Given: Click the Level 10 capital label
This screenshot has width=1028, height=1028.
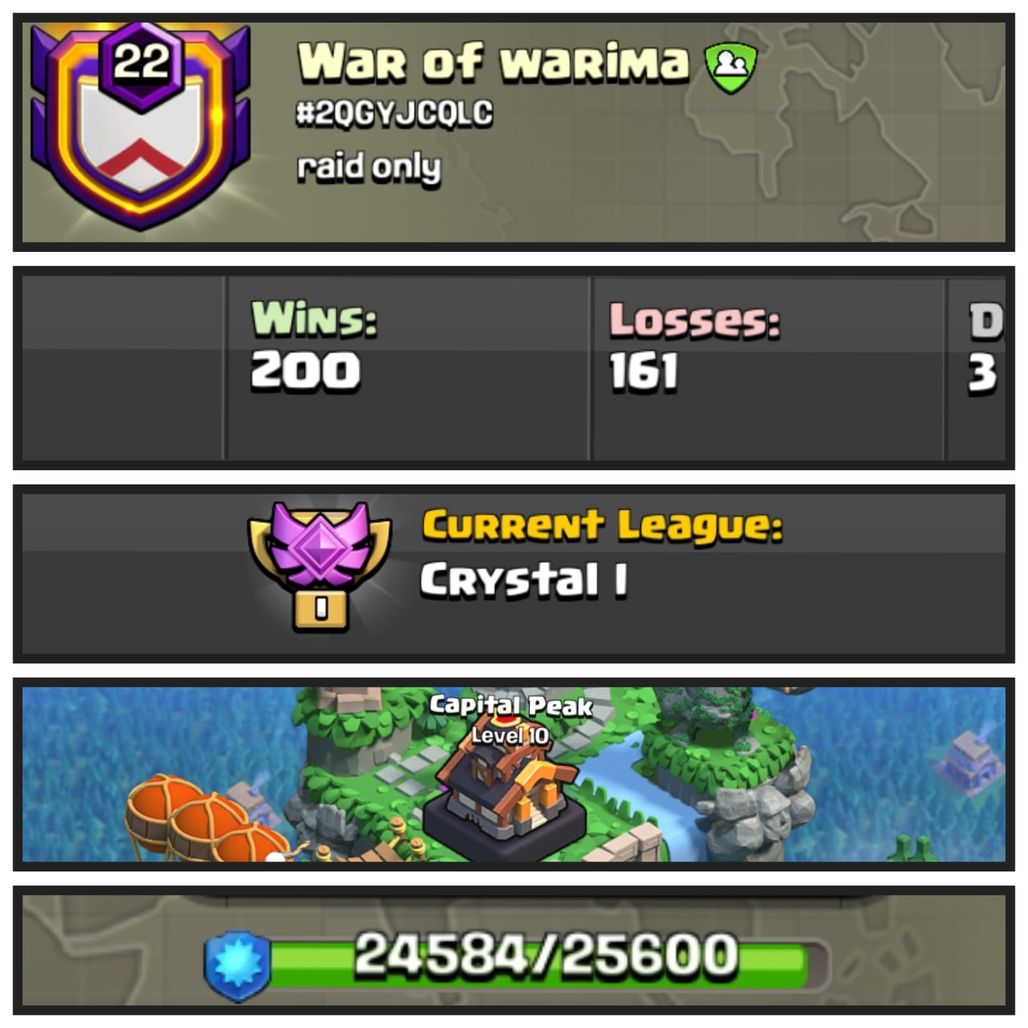Looking at the screenshot, I should point(510,736).
